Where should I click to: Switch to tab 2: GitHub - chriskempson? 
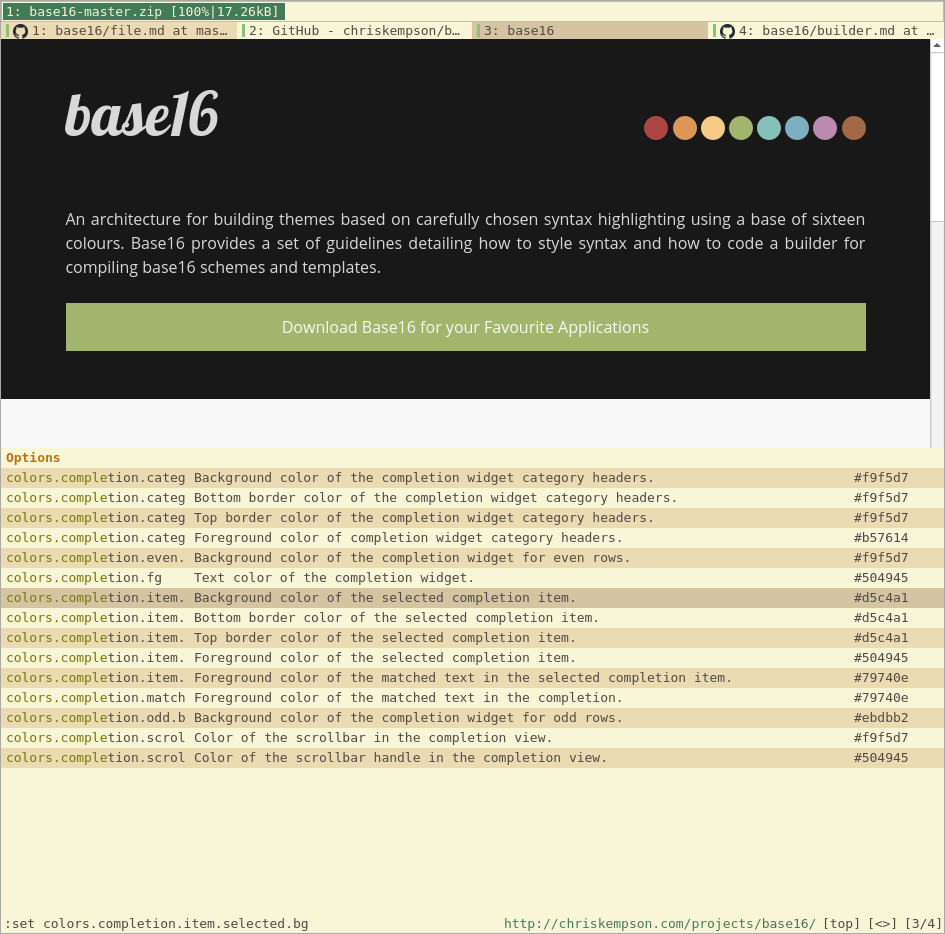click(355, 31)
